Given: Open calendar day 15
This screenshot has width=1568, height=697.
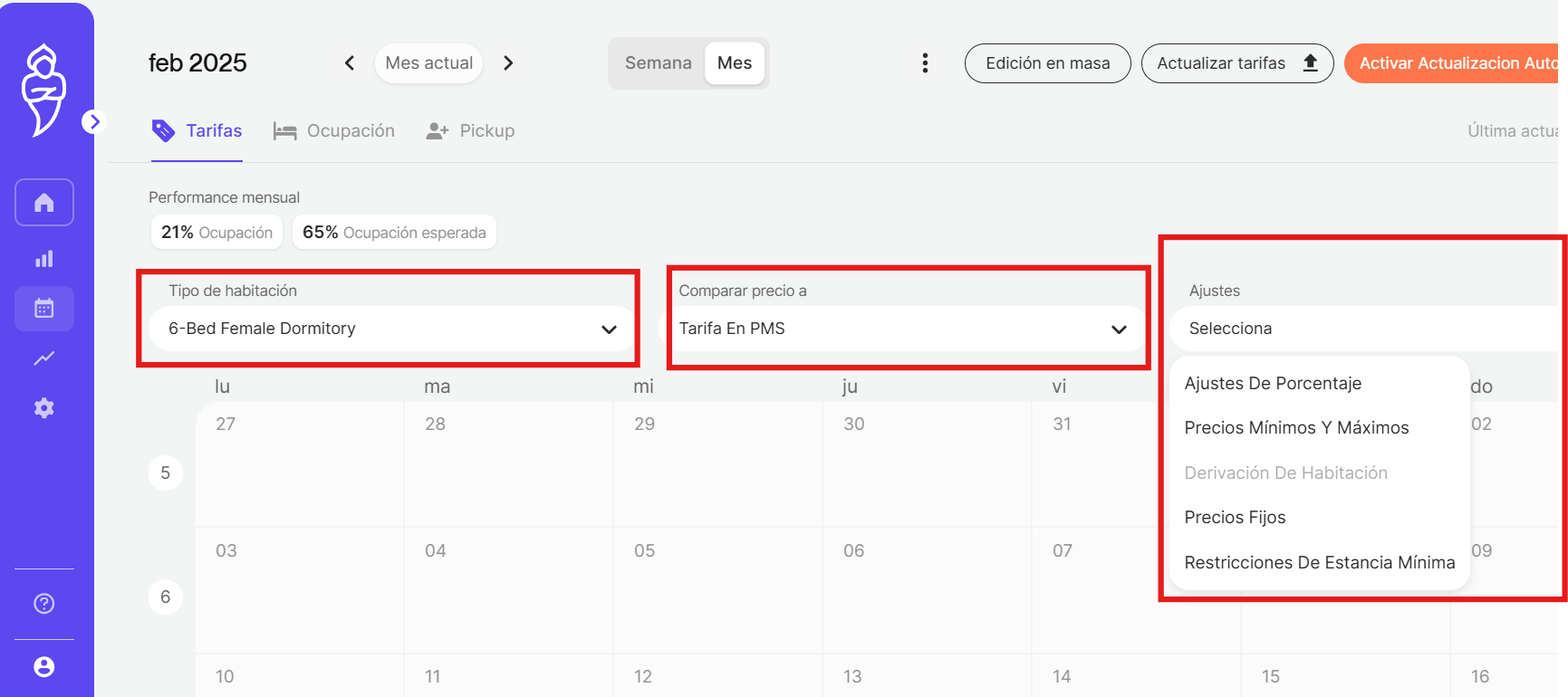Looking at the screenshot, I should tap(1346, 676).
